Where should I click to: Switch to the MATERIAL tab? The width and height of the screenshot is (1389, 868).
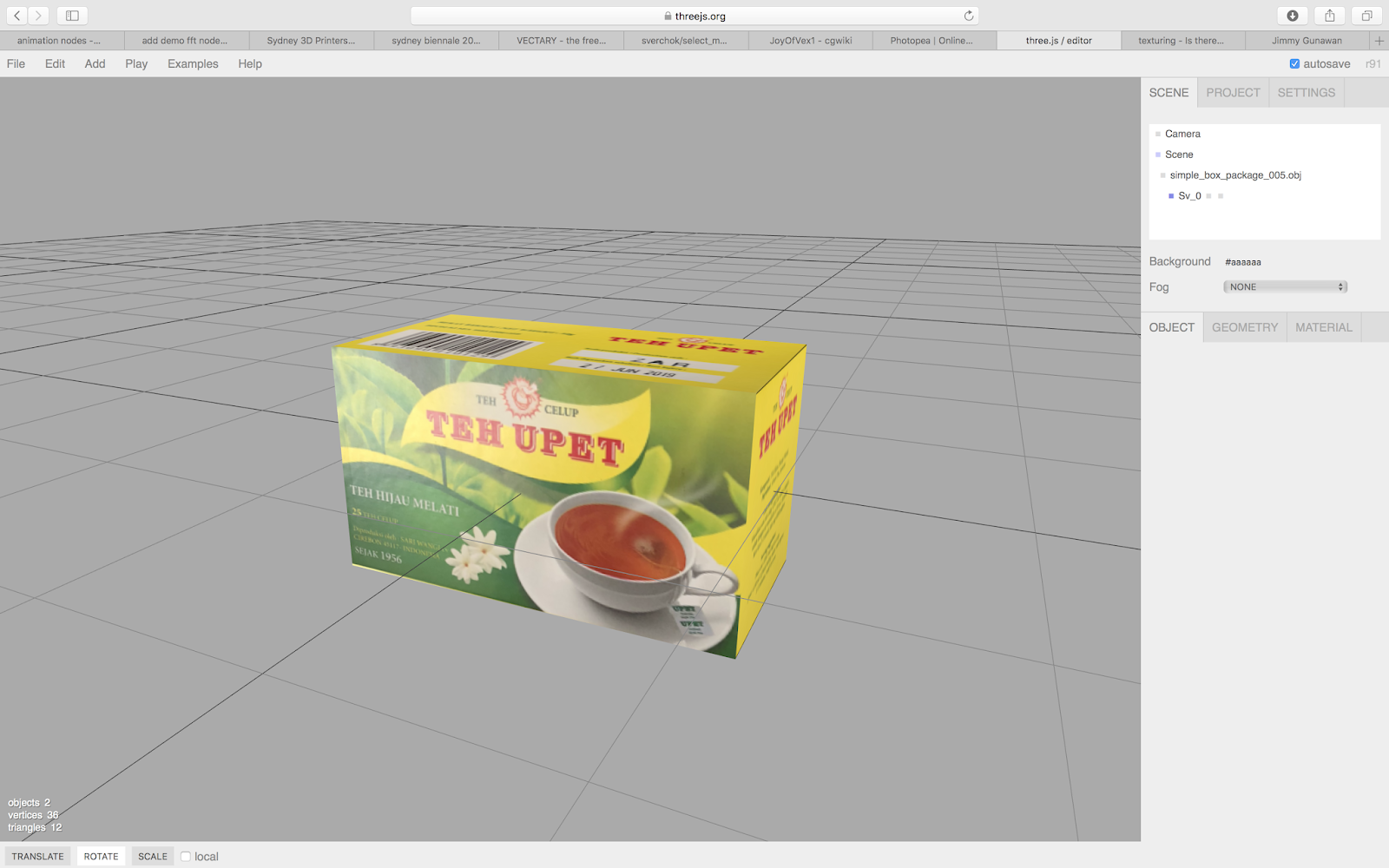point(1324,327)
